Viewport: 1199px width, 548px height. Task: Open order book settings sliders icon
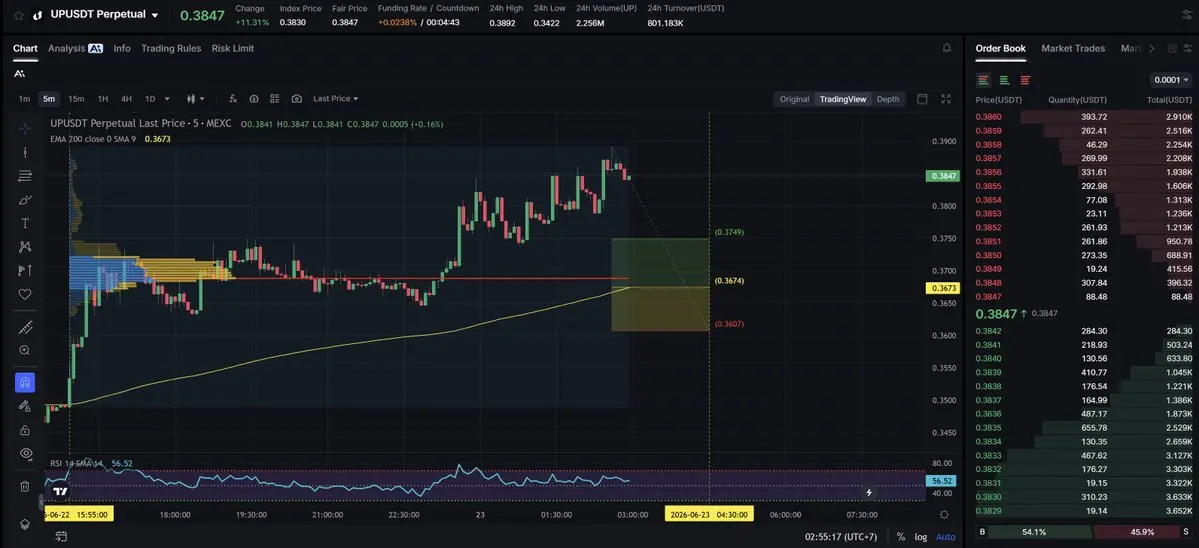click(x=1187, y=48)
